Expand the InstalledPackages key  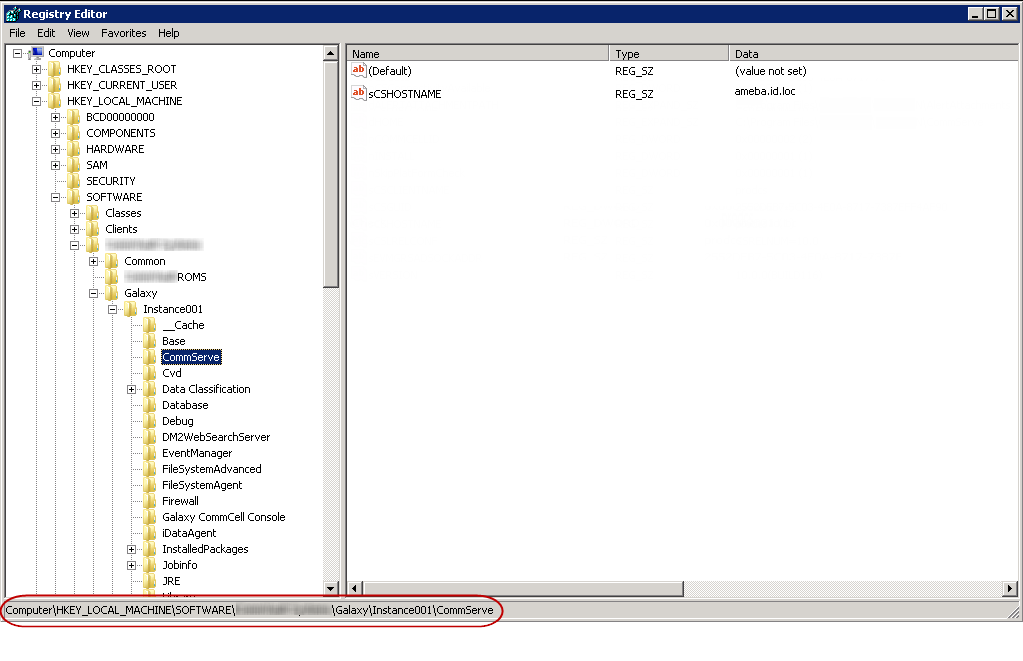(x=132, y=549)
